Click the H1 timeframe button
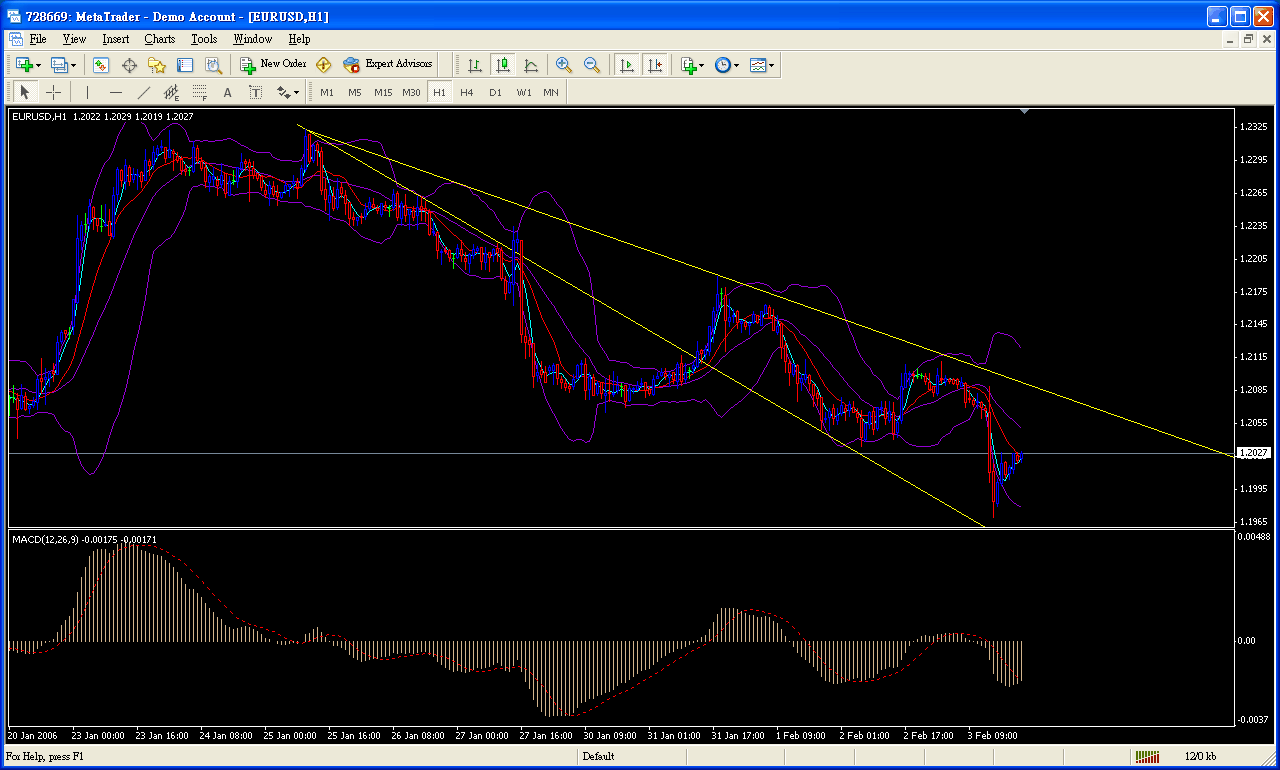The image size is (1280, 770). [x=439, y=93]
